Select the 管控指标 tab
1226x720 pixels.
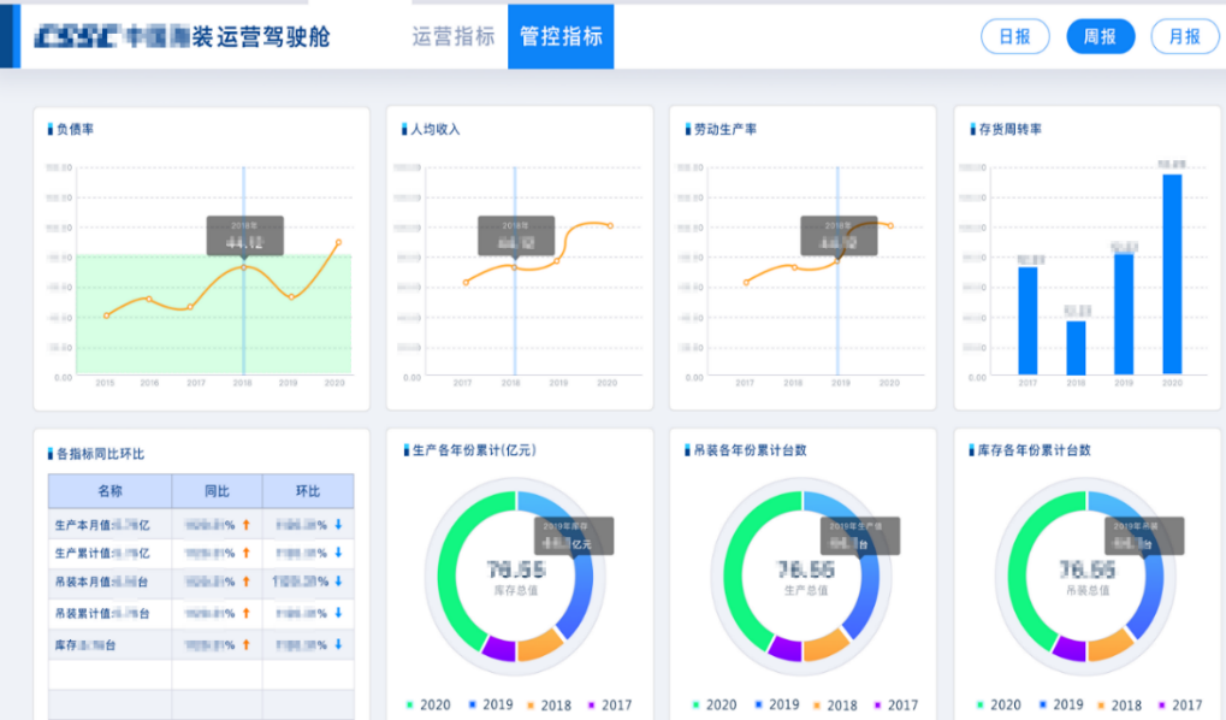[x=561, y=37]
